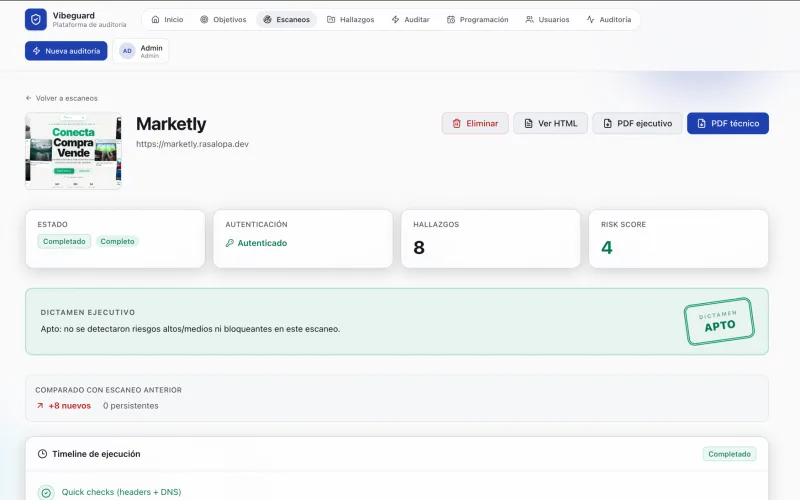Click the Completado status badge in Estado
This screenshot has width=800, height=500.
point(64,241)
